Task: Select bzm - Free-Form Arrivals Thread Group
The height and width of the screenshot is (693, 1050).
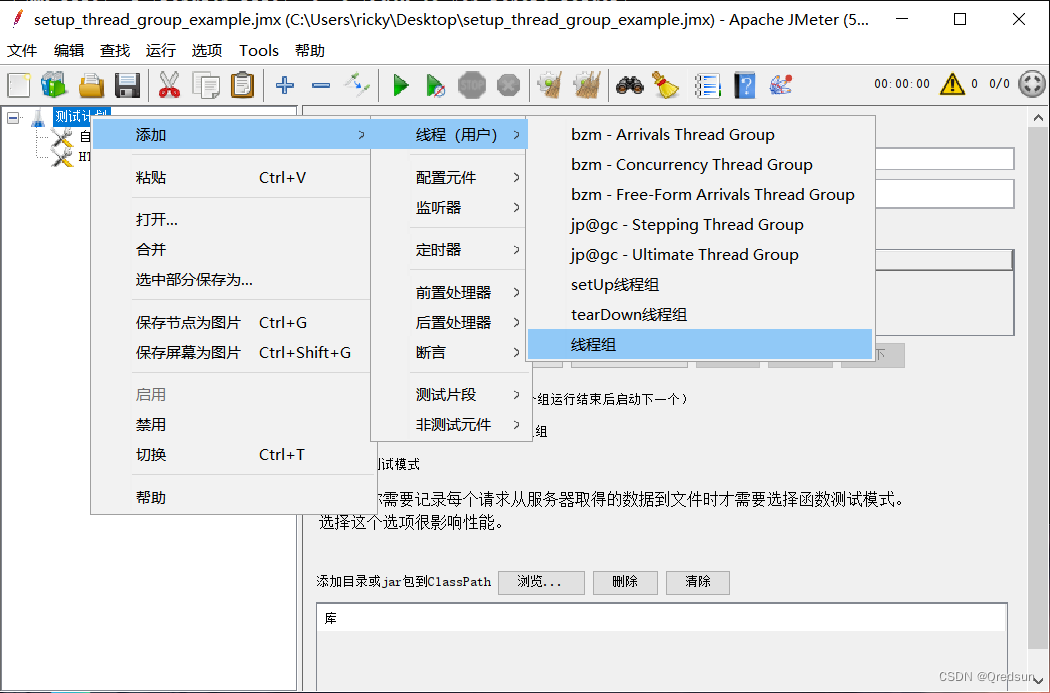Action: pos(700,195)
